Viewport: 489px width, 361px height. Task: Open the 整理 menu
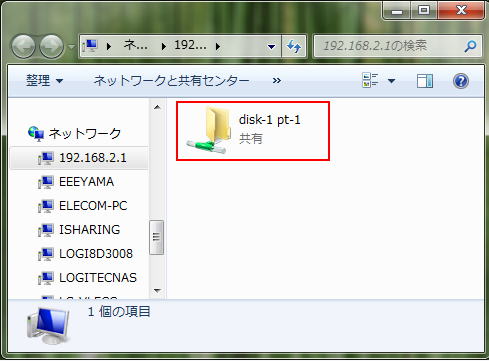pyautogui.click(x=44, y=80)
